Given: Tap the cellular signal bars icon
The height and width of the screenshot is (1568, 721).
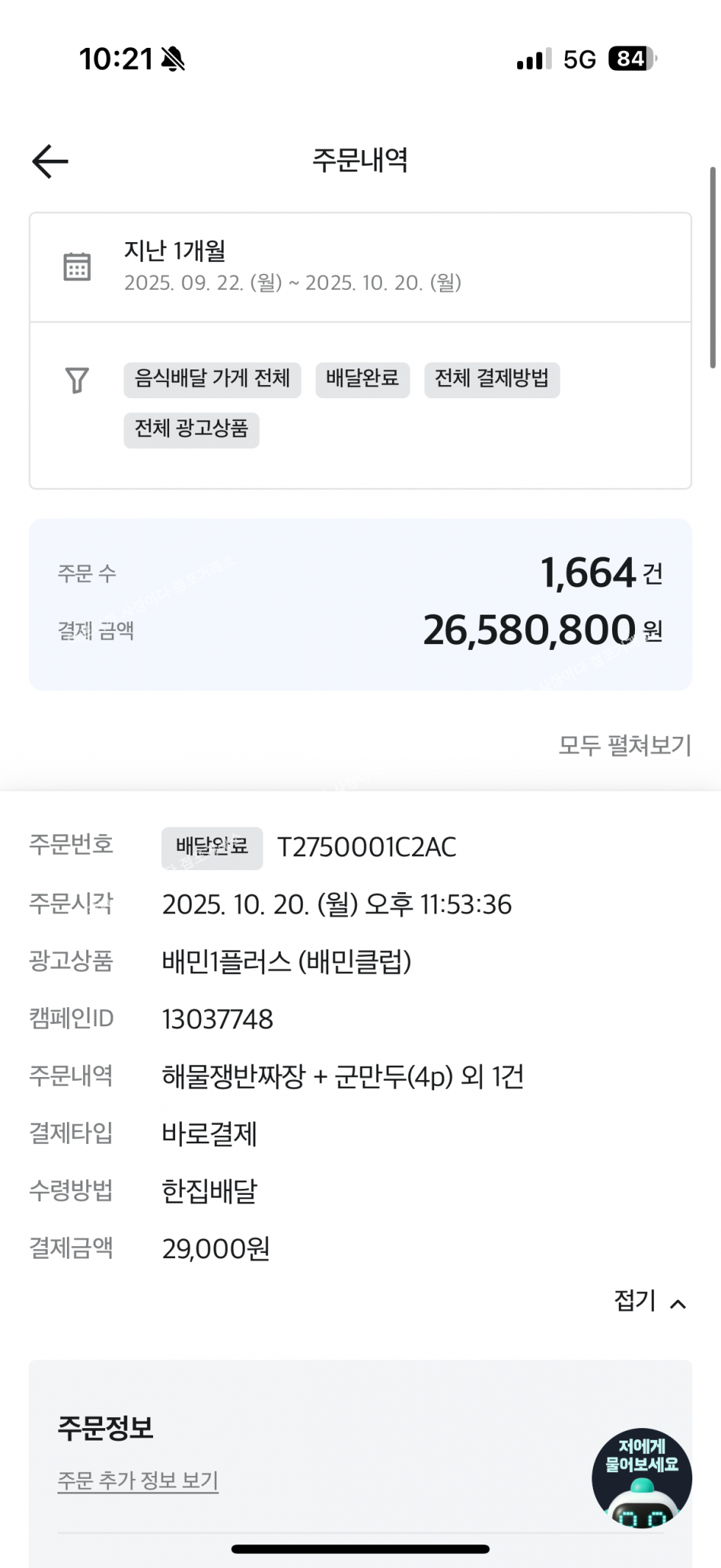Looking at the screenshot, I should click(x=533, y=59).
